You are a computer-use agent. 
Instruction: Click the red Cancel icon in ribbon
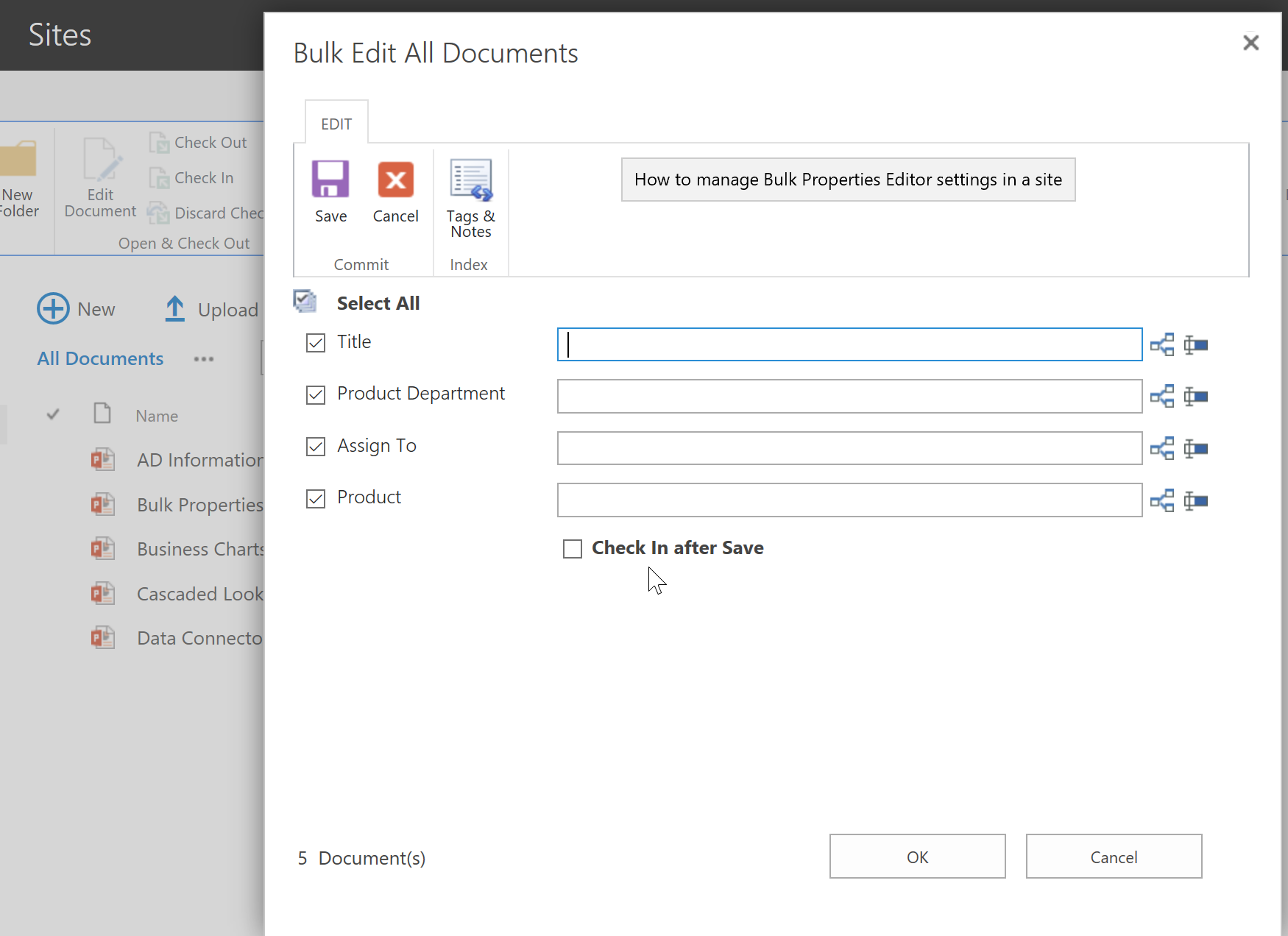(x=396, y=180)
